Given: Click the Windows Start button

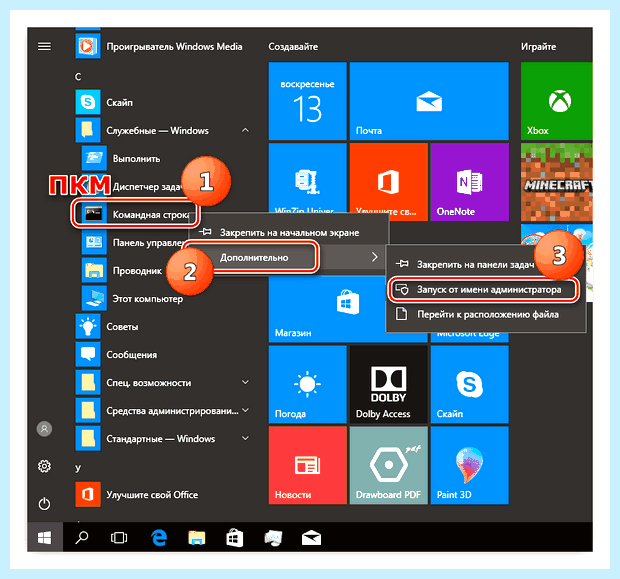Looking at the screenshot, I should pos(45,537).
